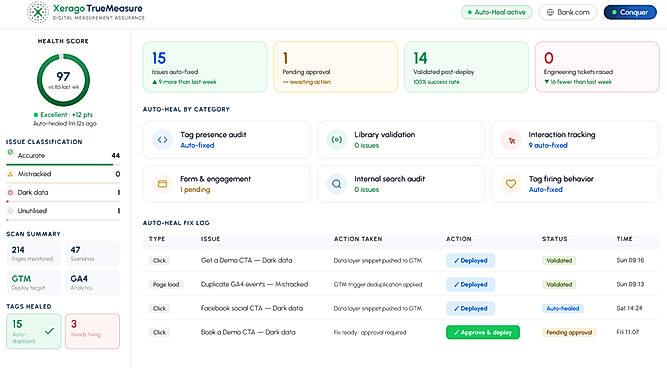Select the 1 Pending approval card

[x=336, y=67]
